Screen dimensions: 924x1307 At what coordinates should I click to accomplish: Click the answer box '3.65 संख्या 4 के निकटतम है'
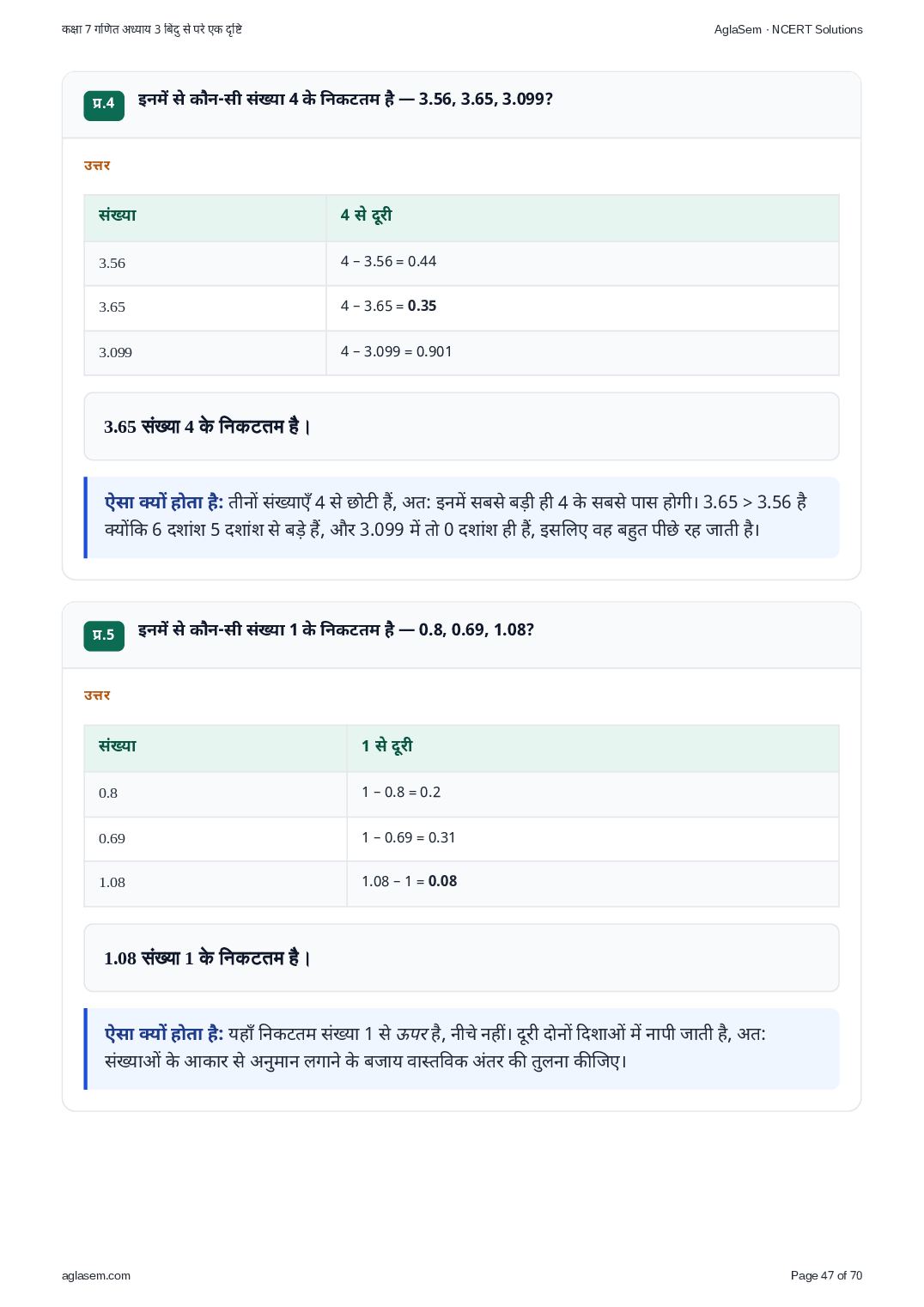pos(461,427)
